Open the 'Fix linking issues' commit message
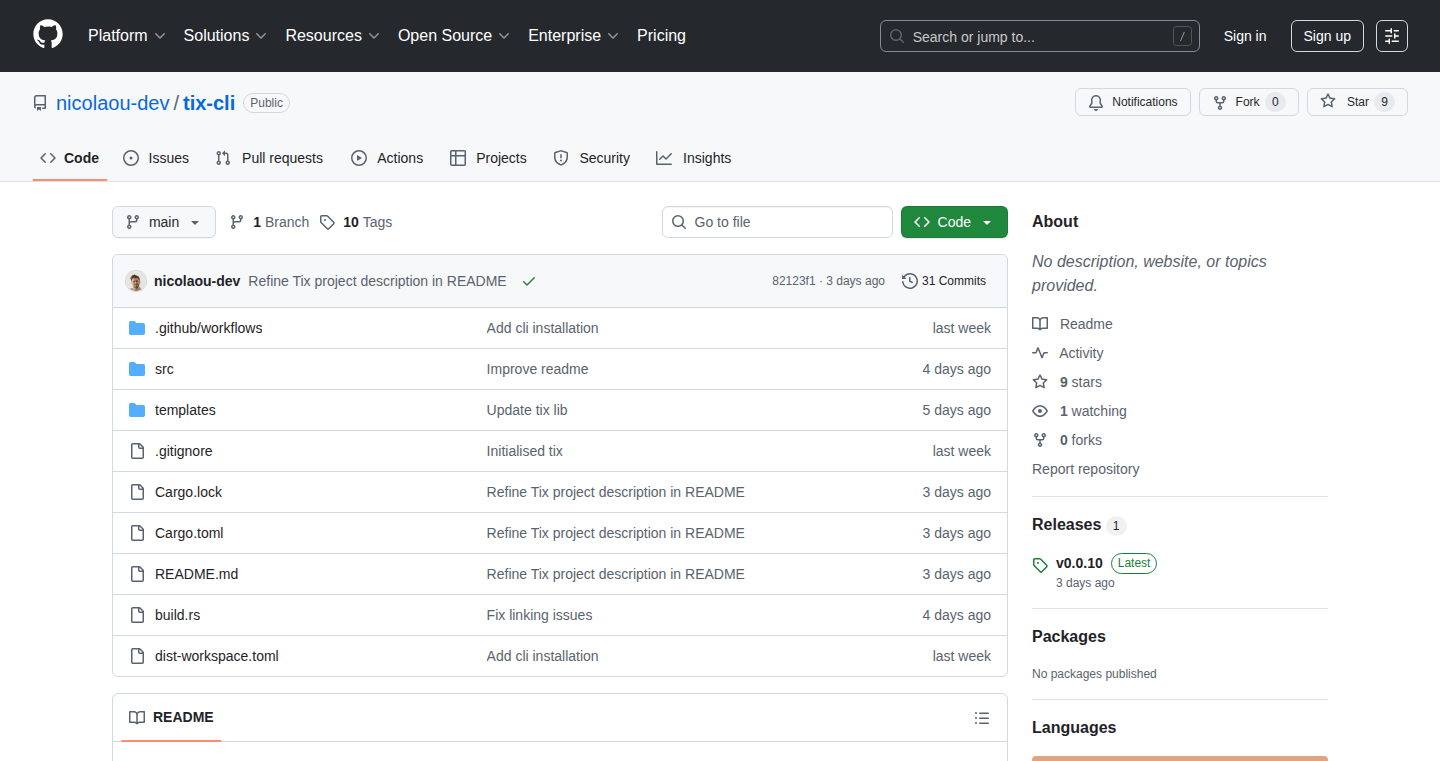 [x=539, y=615]
